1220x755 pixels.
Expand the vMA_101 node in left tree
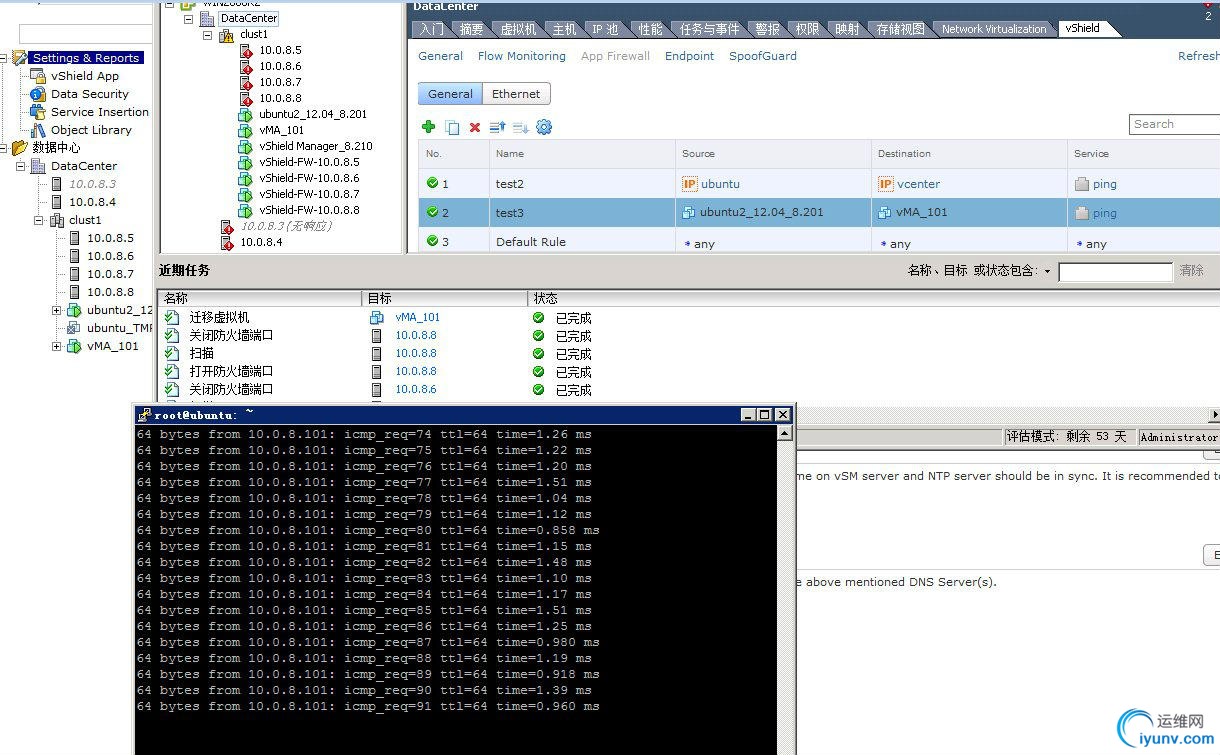pos(58,346)
